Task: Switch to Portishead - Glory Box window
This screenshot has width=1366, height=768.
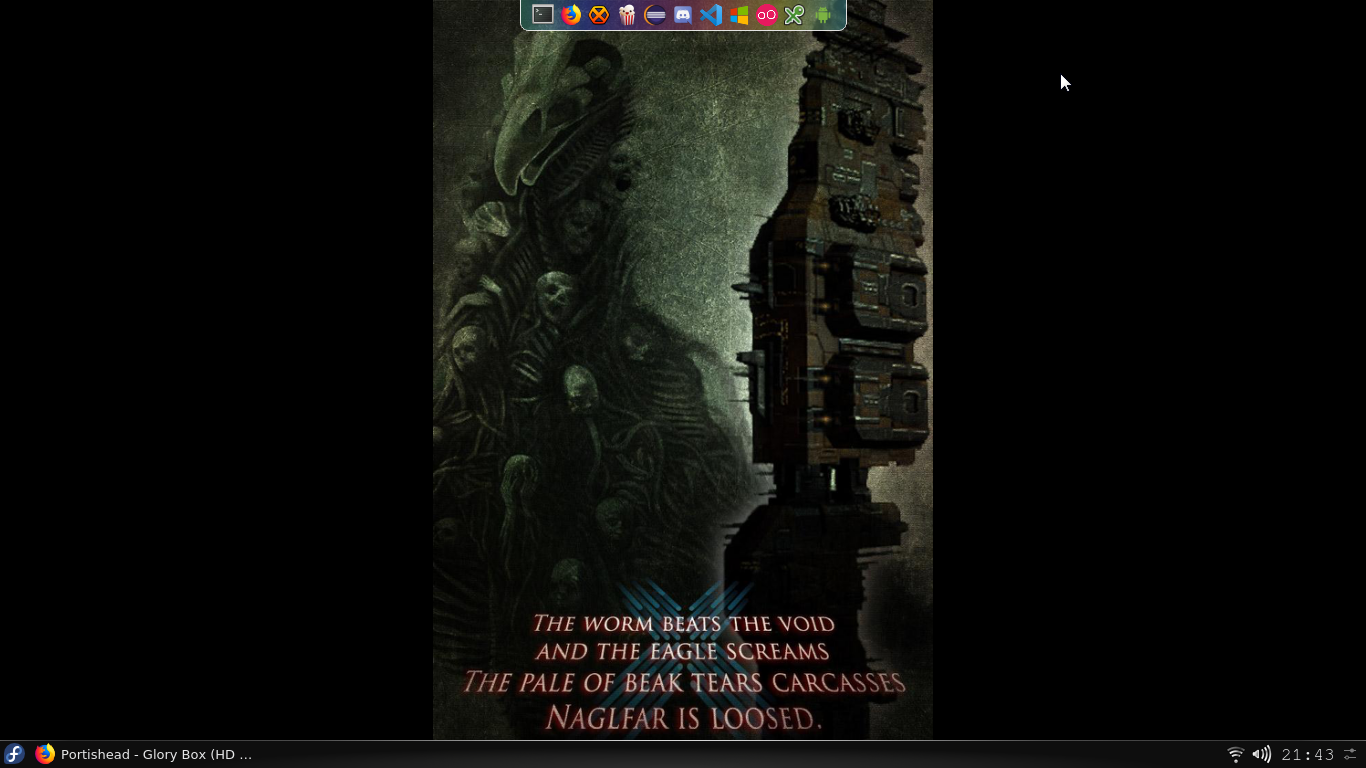Action: click(x=156, y=754)
